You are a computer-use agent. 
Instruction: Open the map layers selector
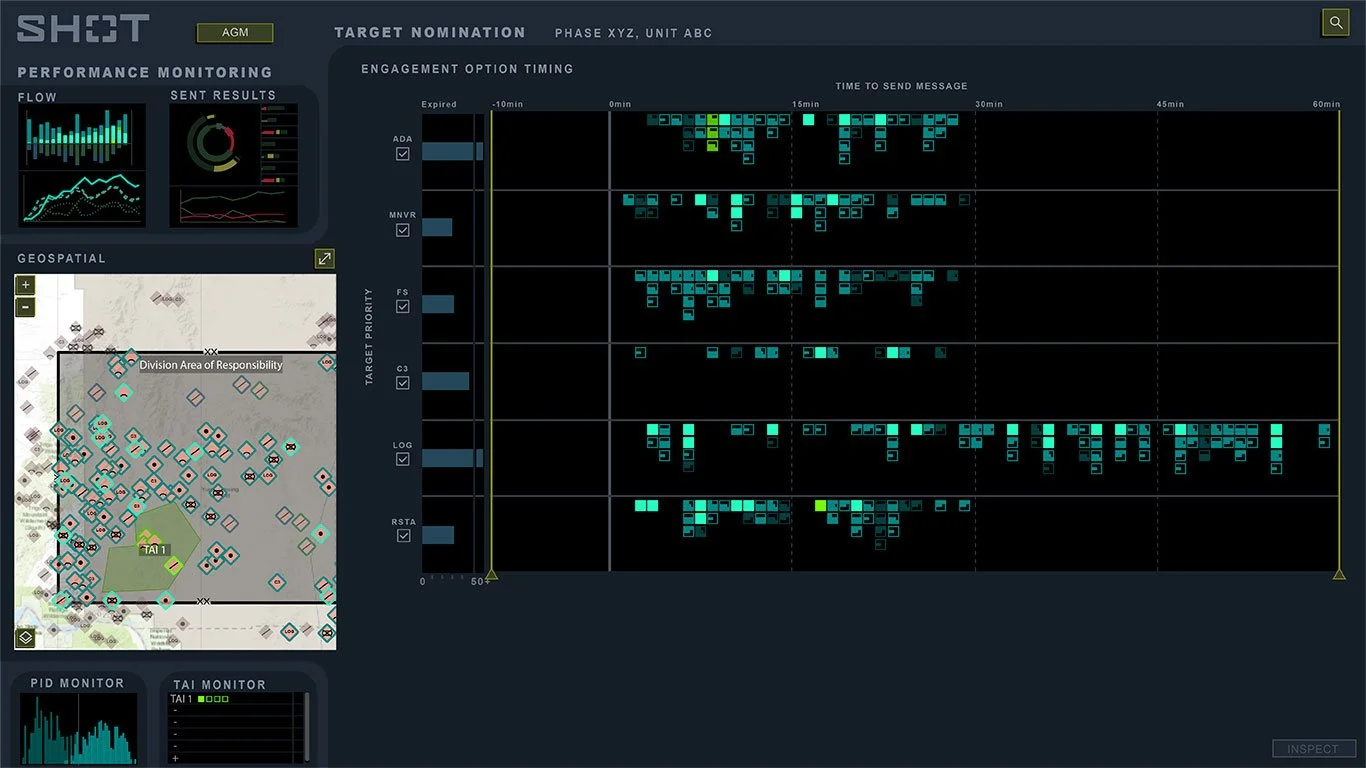24,637
